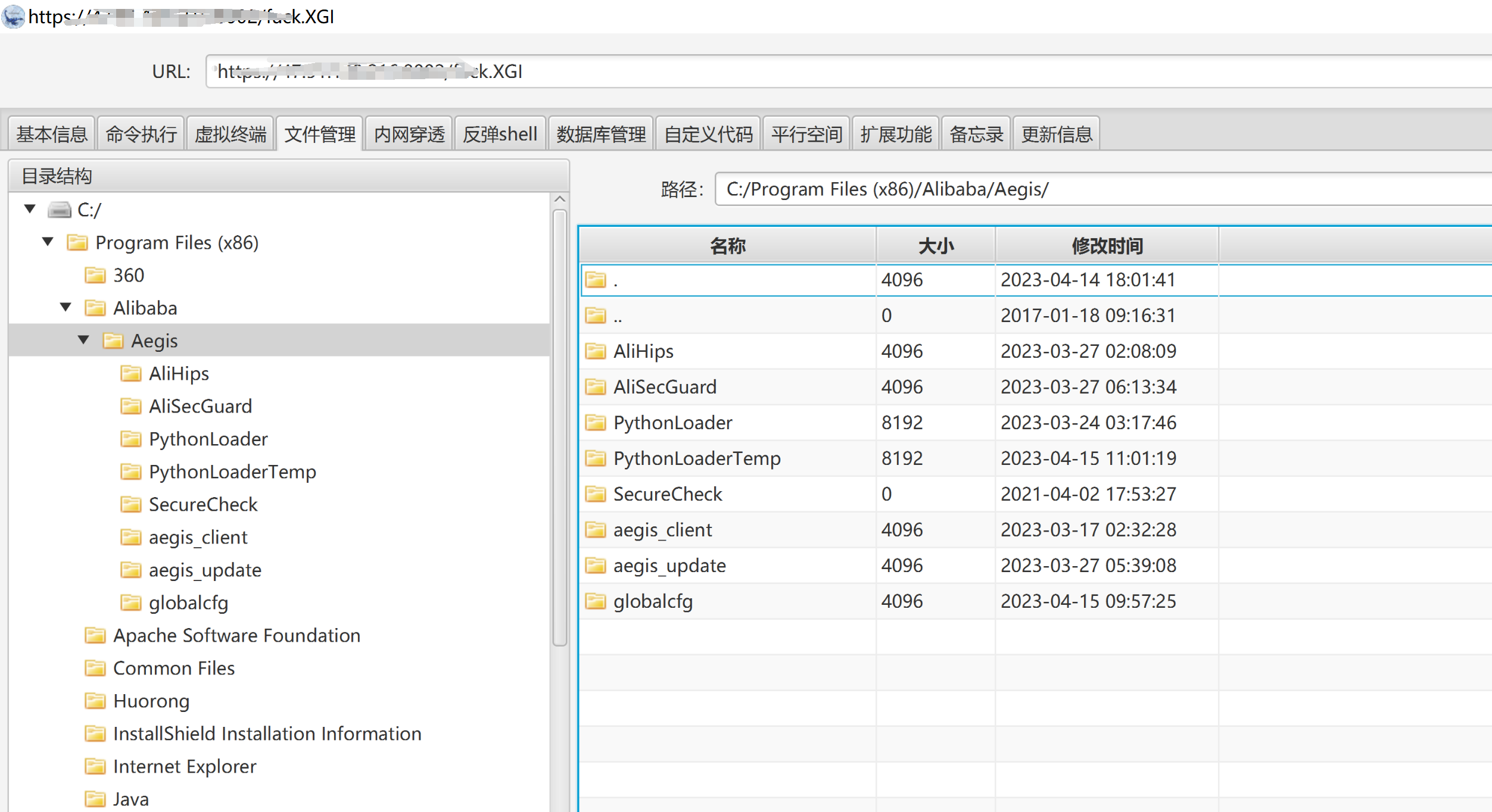Click PythonLoader folder icon in file table
Screen dimensions: 1492x812
[x=595, y=422]
